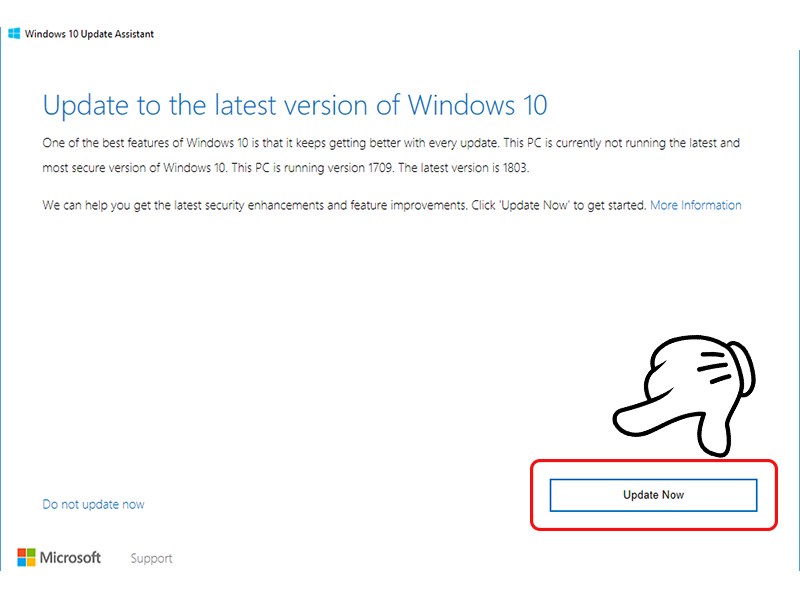Click the version 1709 number in the text
The image size is (800, 600).
[380, 168]
